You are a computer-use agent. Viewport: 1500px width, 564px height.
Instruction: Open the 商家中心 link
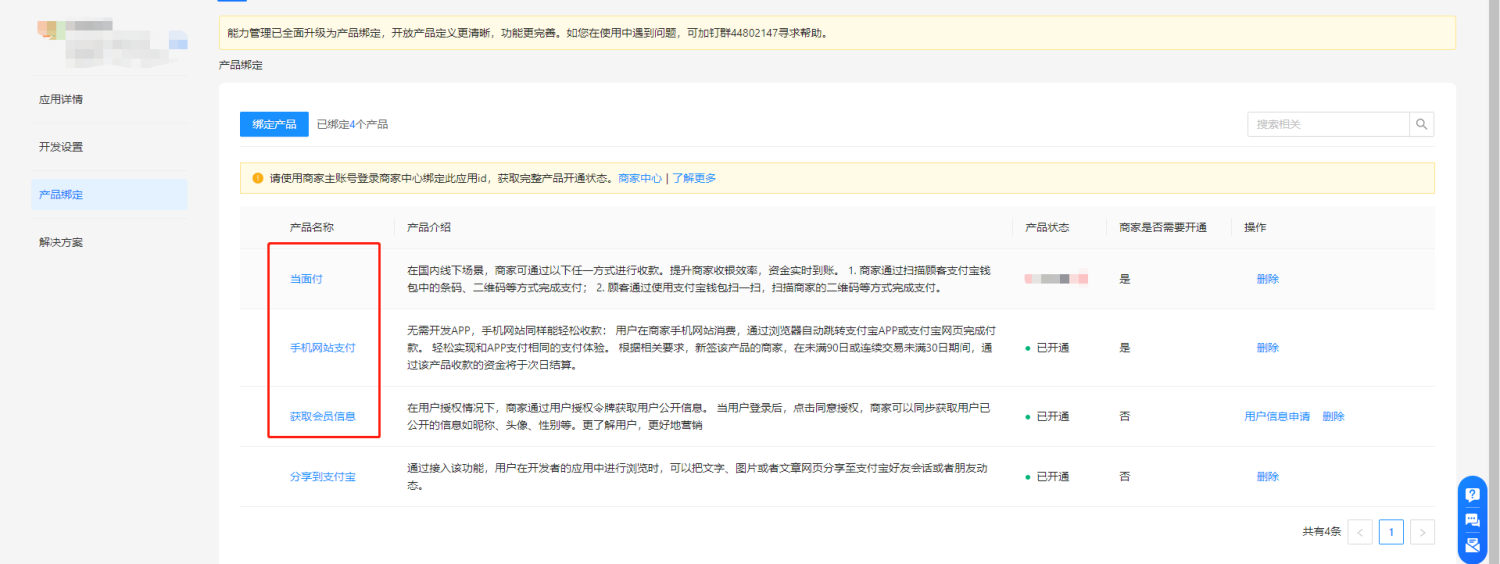pos(640,179)
